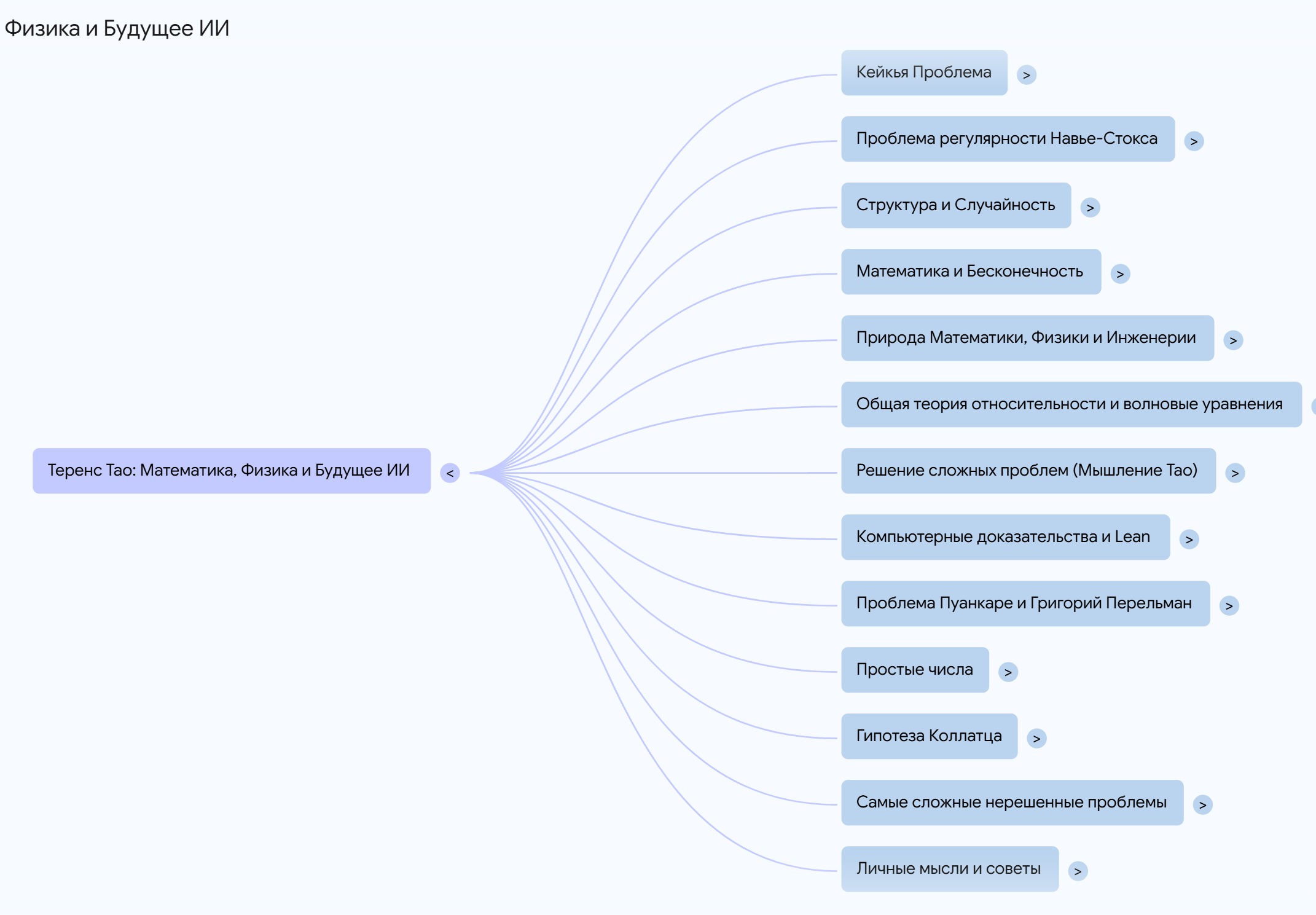
Task: Click the Физика и Будущее ИИ title
Action: click(117, 28)
